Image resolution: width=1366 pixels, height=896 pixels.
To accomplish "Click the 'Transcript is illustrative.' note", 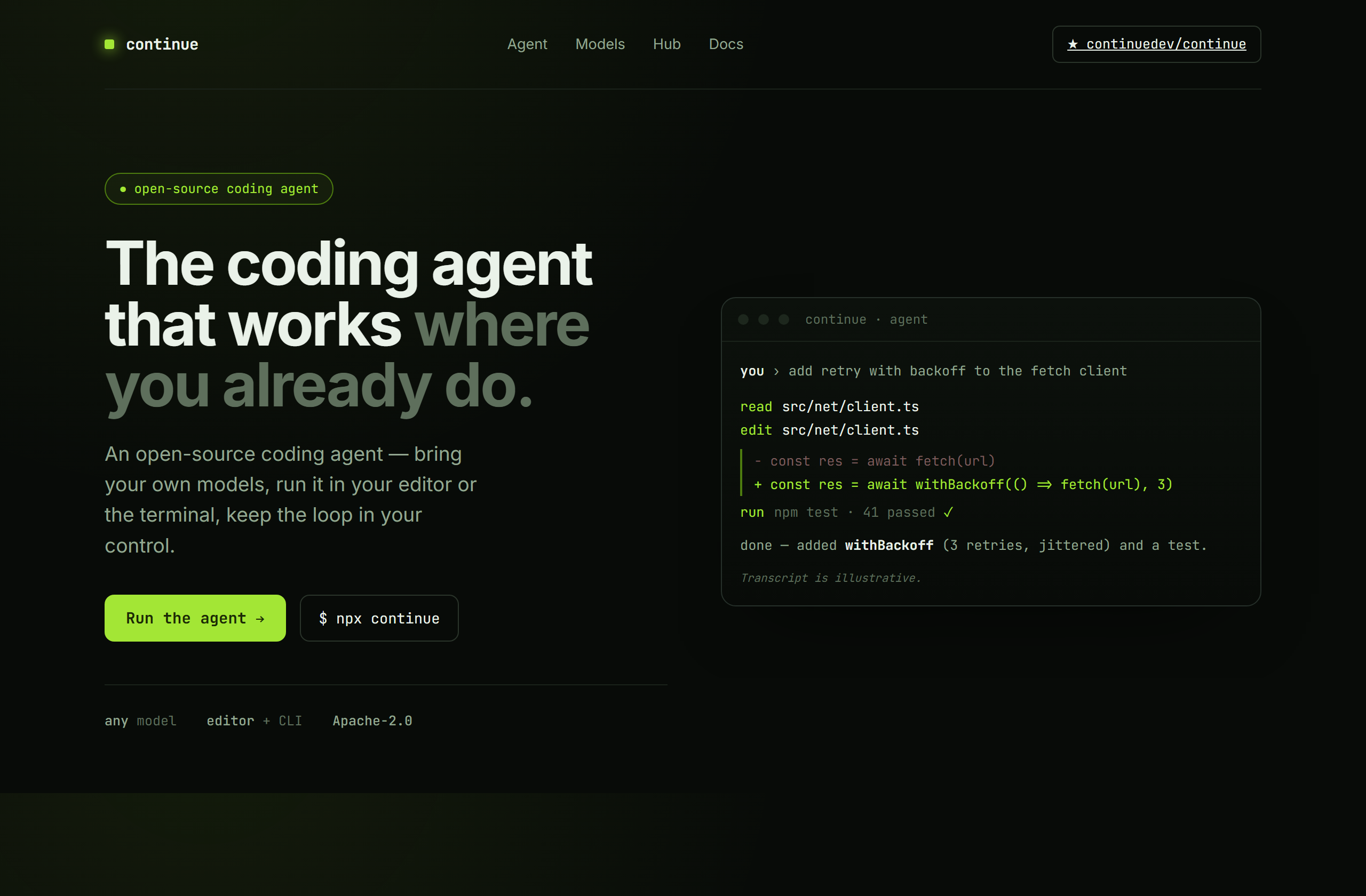I will point(830,578).
